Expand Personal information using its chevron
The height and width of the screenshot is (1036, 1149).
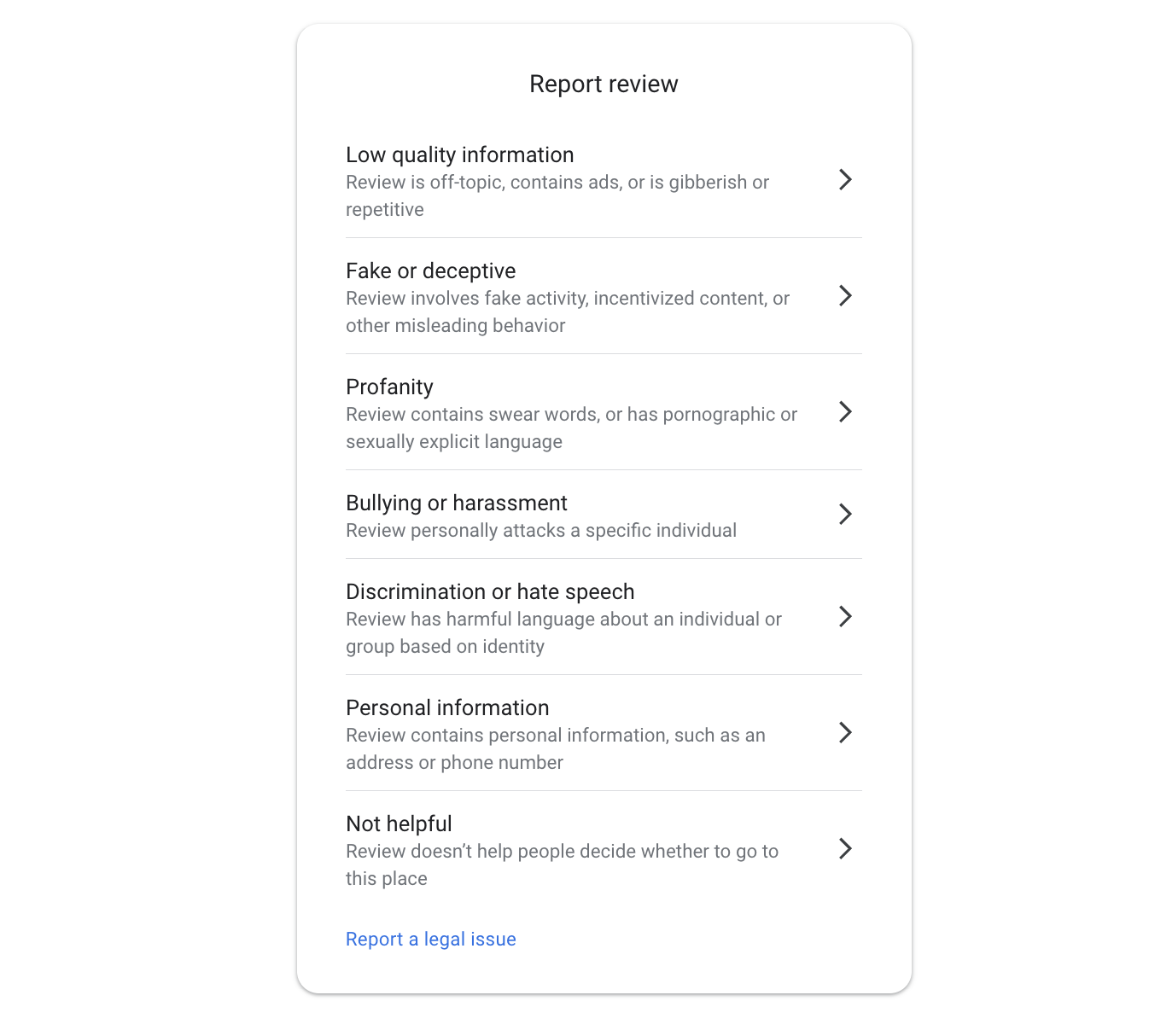845,732
